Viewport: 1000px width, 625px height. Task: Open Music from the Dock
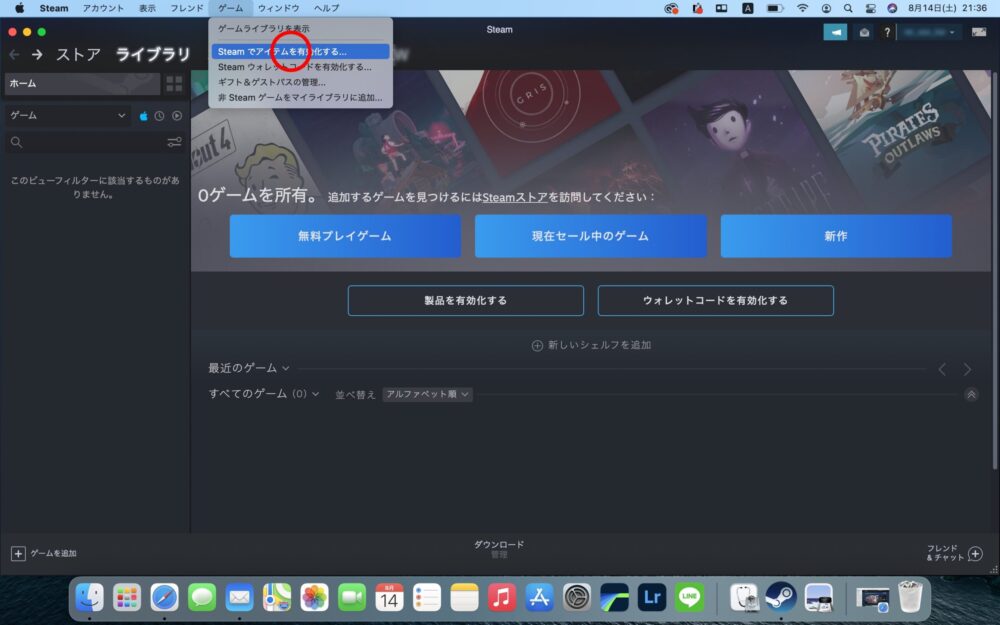point(502,598)
